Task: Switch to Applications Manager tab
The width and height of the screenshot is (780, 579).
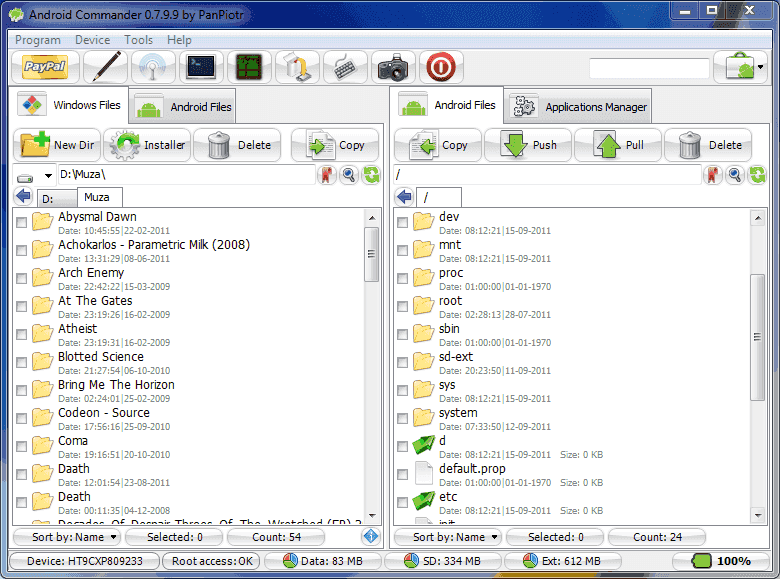Action: (x=578, y=107)
